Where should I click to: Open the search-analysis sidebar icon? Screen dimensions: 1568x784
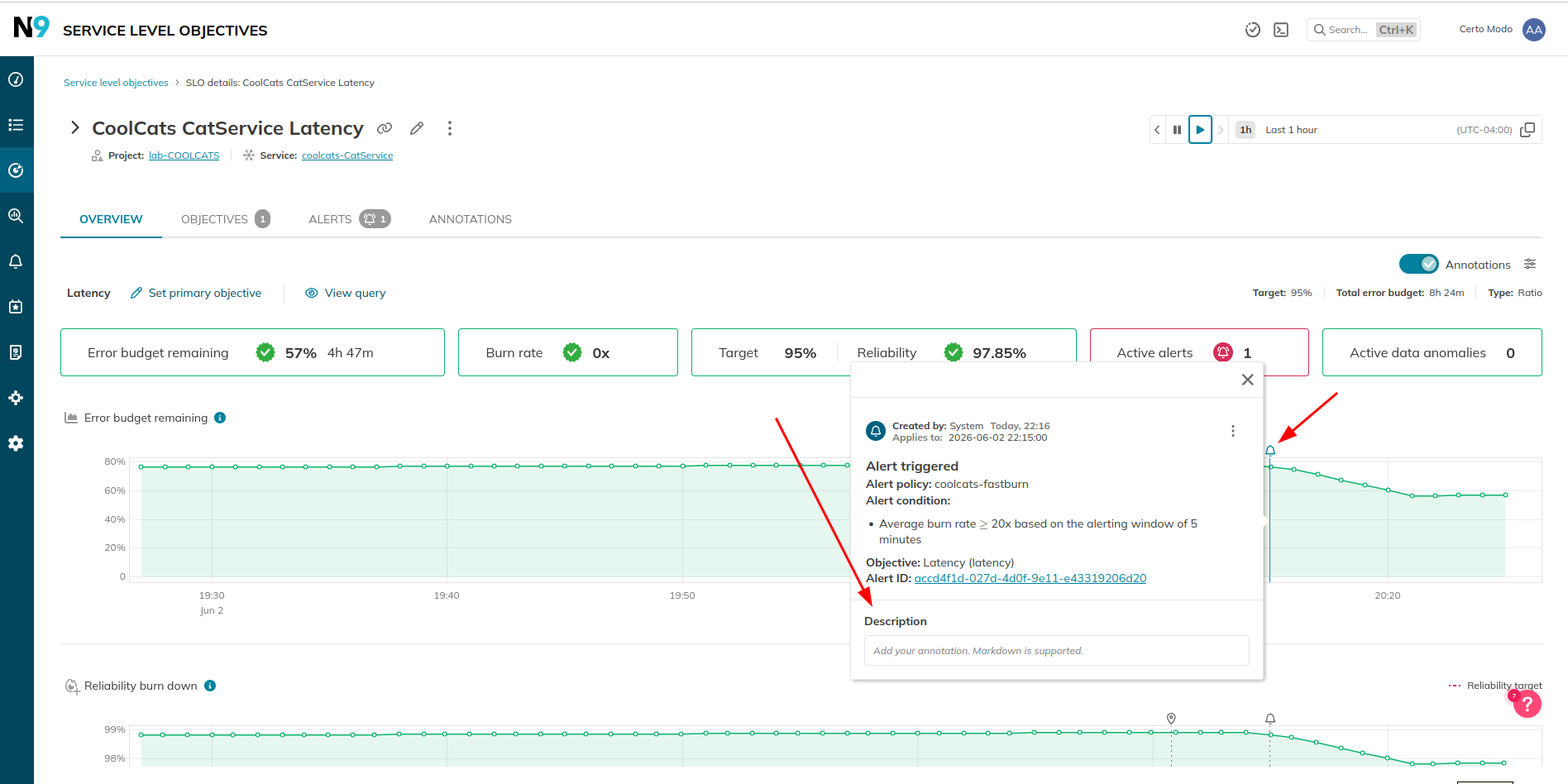(x=16, y=216)
